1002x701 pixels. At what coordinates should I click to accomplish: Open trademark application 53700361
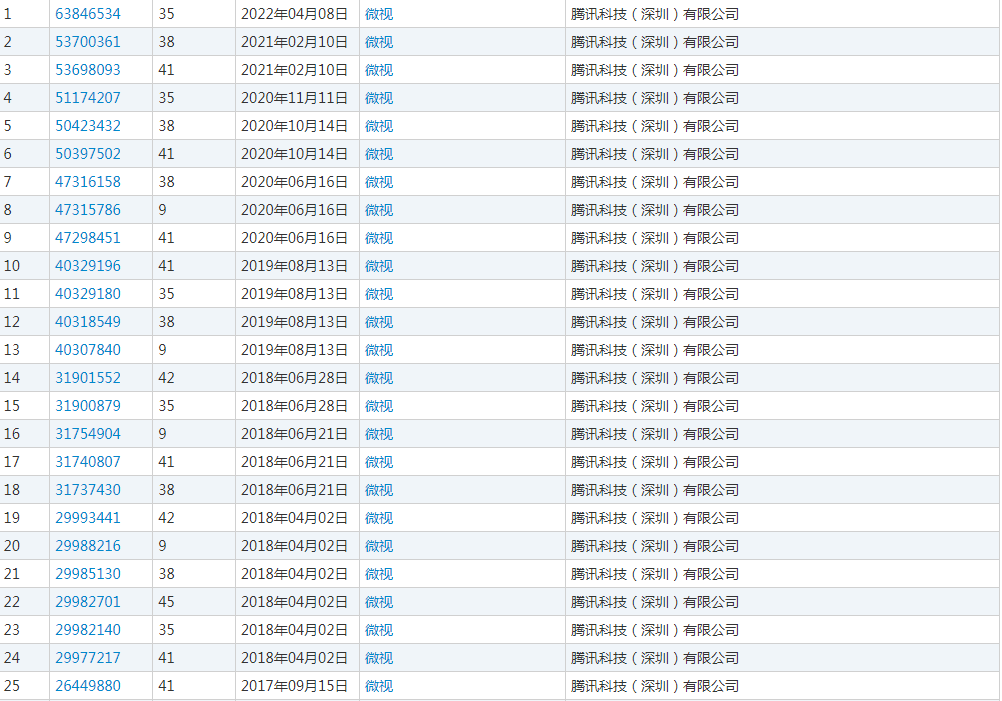[x=88, y=42]
